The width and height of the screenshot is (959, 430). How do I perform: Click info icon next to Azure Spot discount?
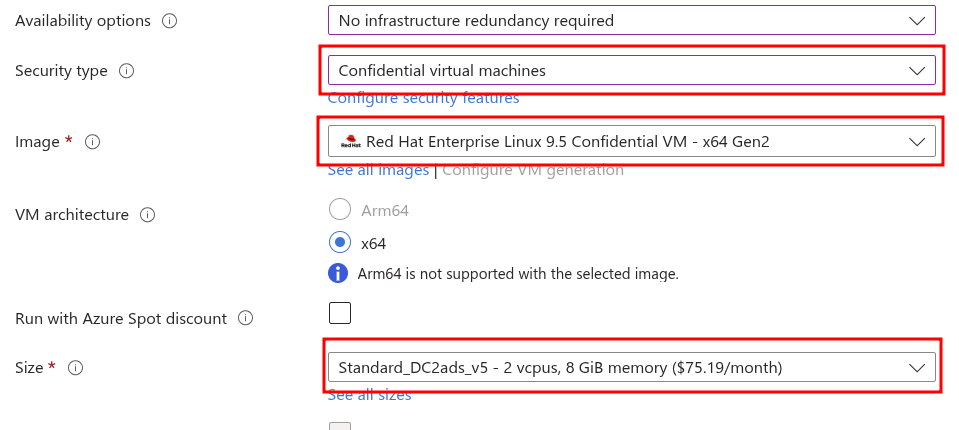(245, 319)
